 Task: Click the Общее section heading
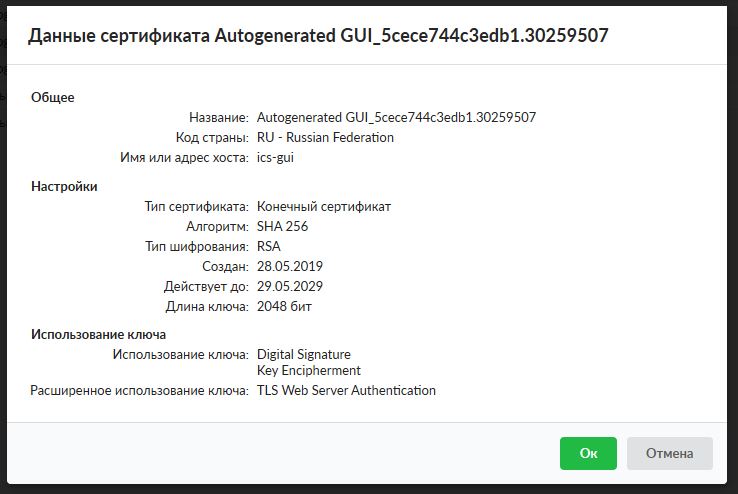(x=53, y=97)
